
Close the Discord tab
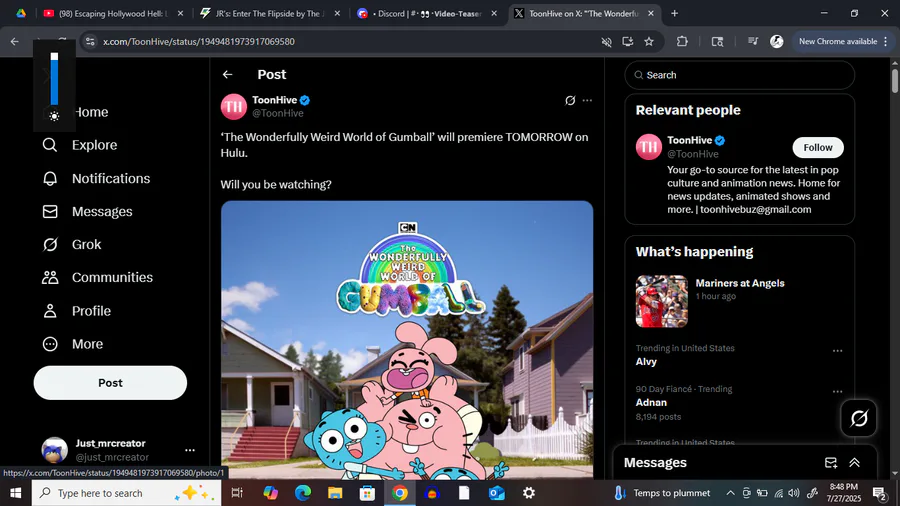tap(494, 13)
